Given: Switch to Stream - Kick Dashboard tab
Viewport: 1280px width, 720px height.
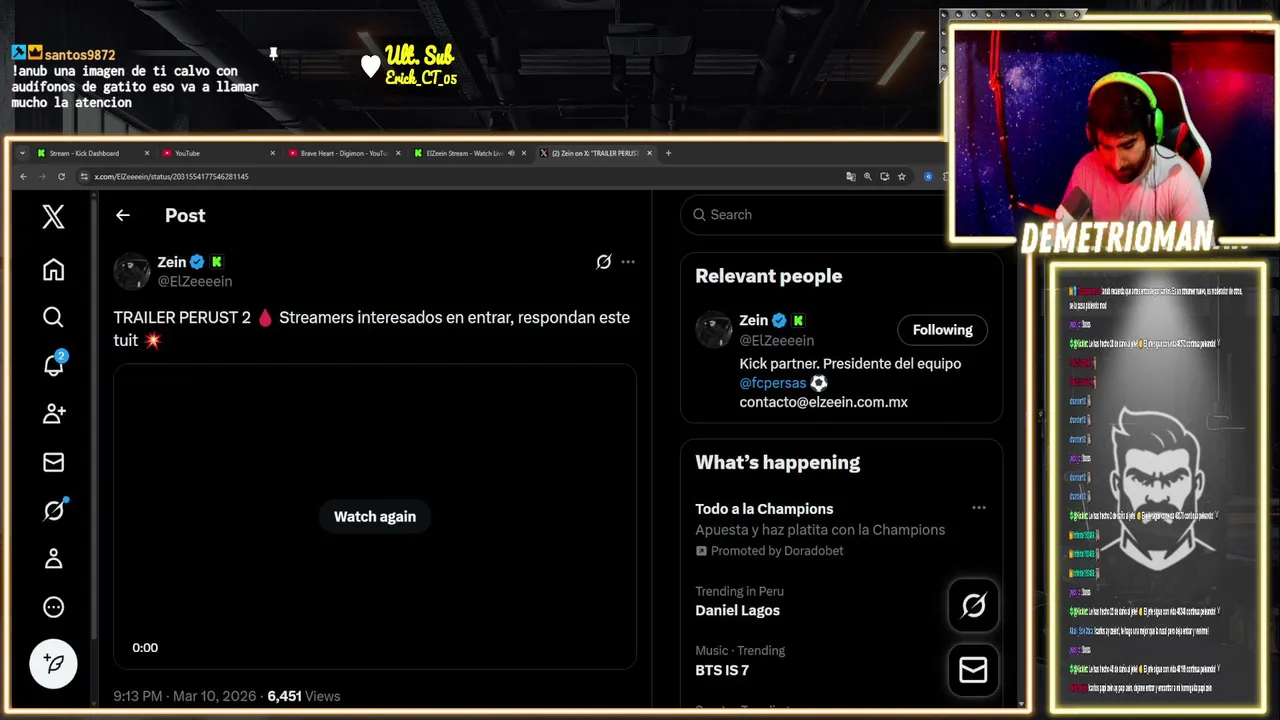Looking at the screenshot, I should (x=90, y=153).
